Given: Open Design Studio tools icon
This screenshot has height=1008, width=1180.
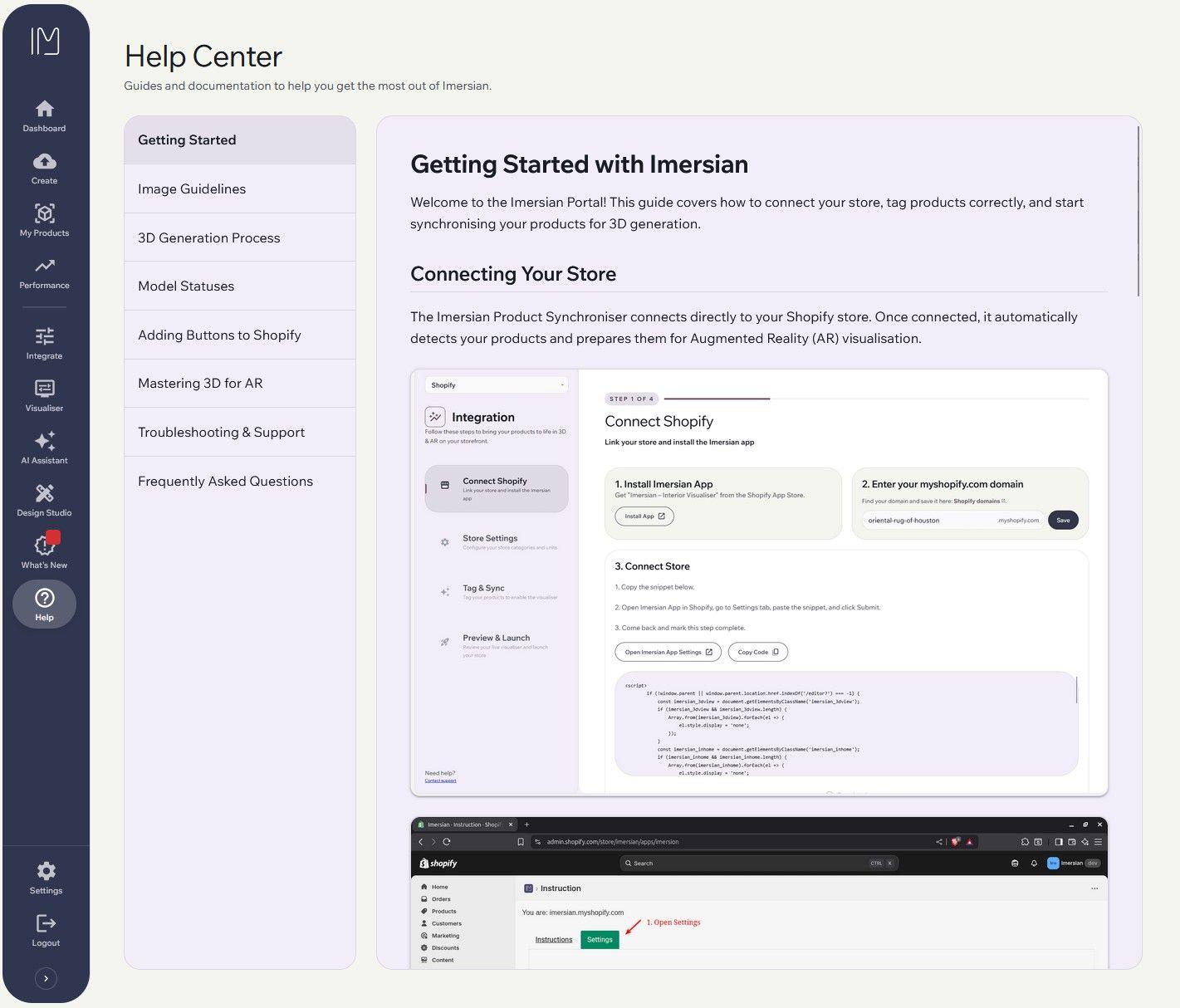Looking at the screenshot, I should point(45,493).
